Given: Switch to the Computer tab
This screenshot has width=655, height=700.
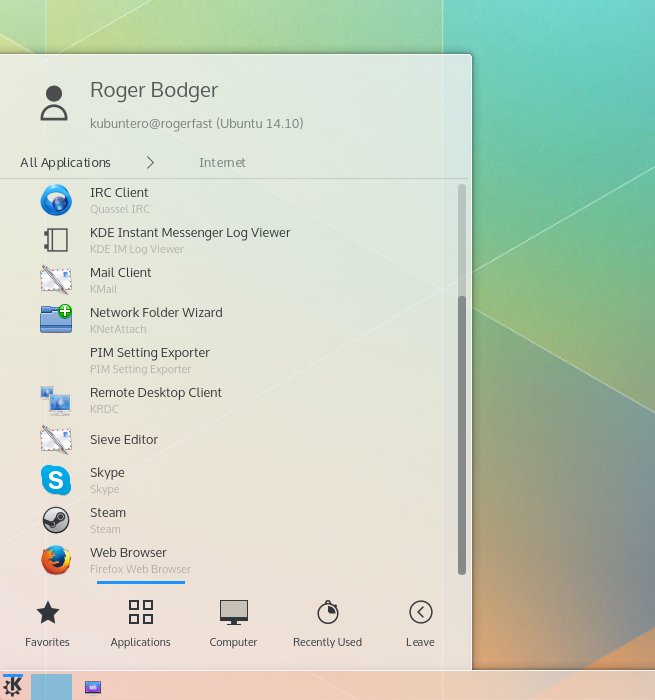Looking at the screenshot, I should click(233, 624).
